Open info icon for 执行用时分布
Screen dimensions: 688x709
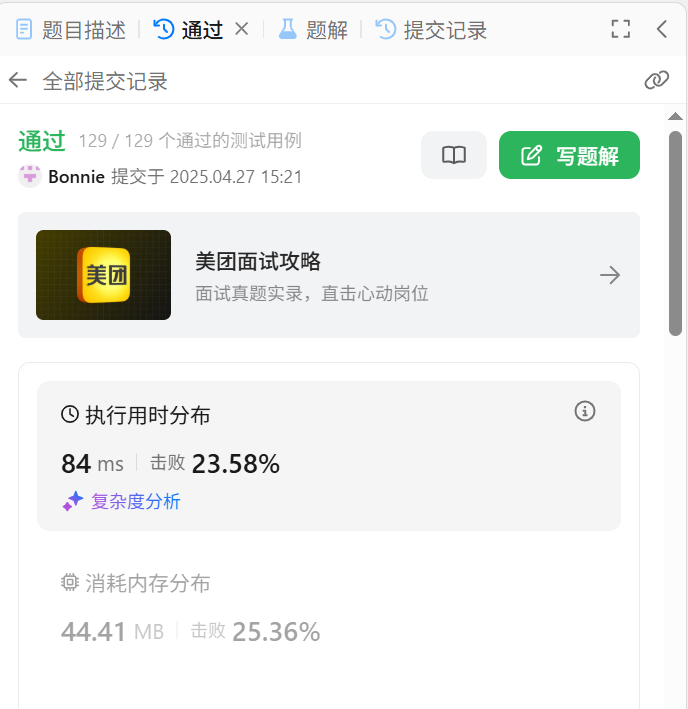coord(584,411)
